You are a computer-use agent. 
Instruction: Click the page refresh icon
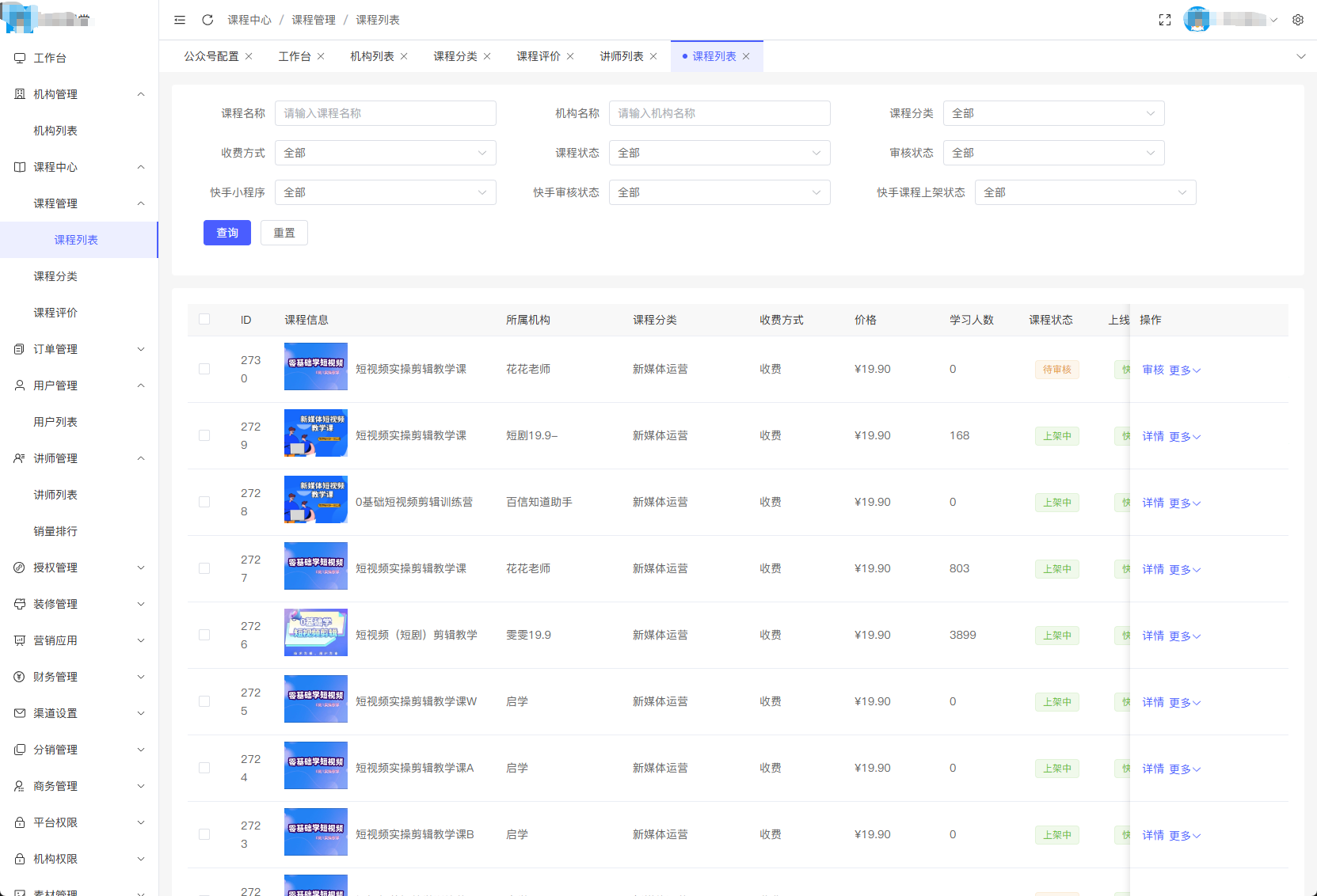[x=207, y=20]
